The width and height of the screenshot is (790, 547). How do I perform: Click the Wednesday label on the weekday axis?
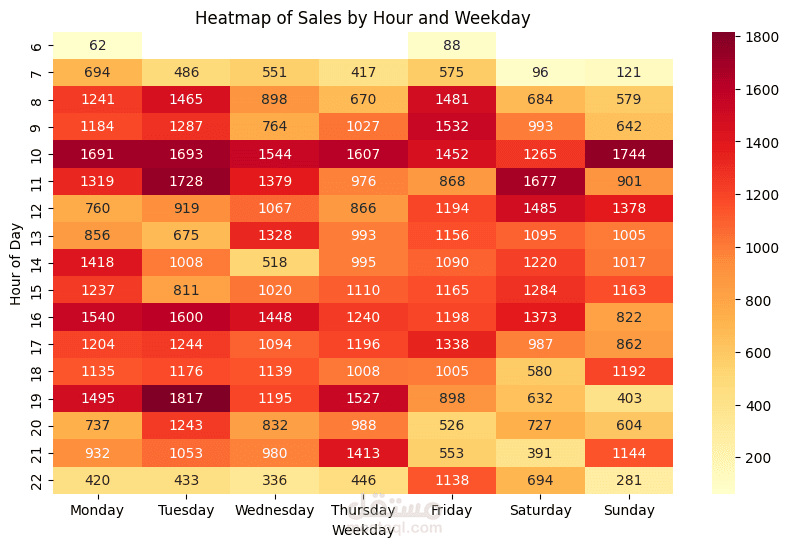[275, 510]
